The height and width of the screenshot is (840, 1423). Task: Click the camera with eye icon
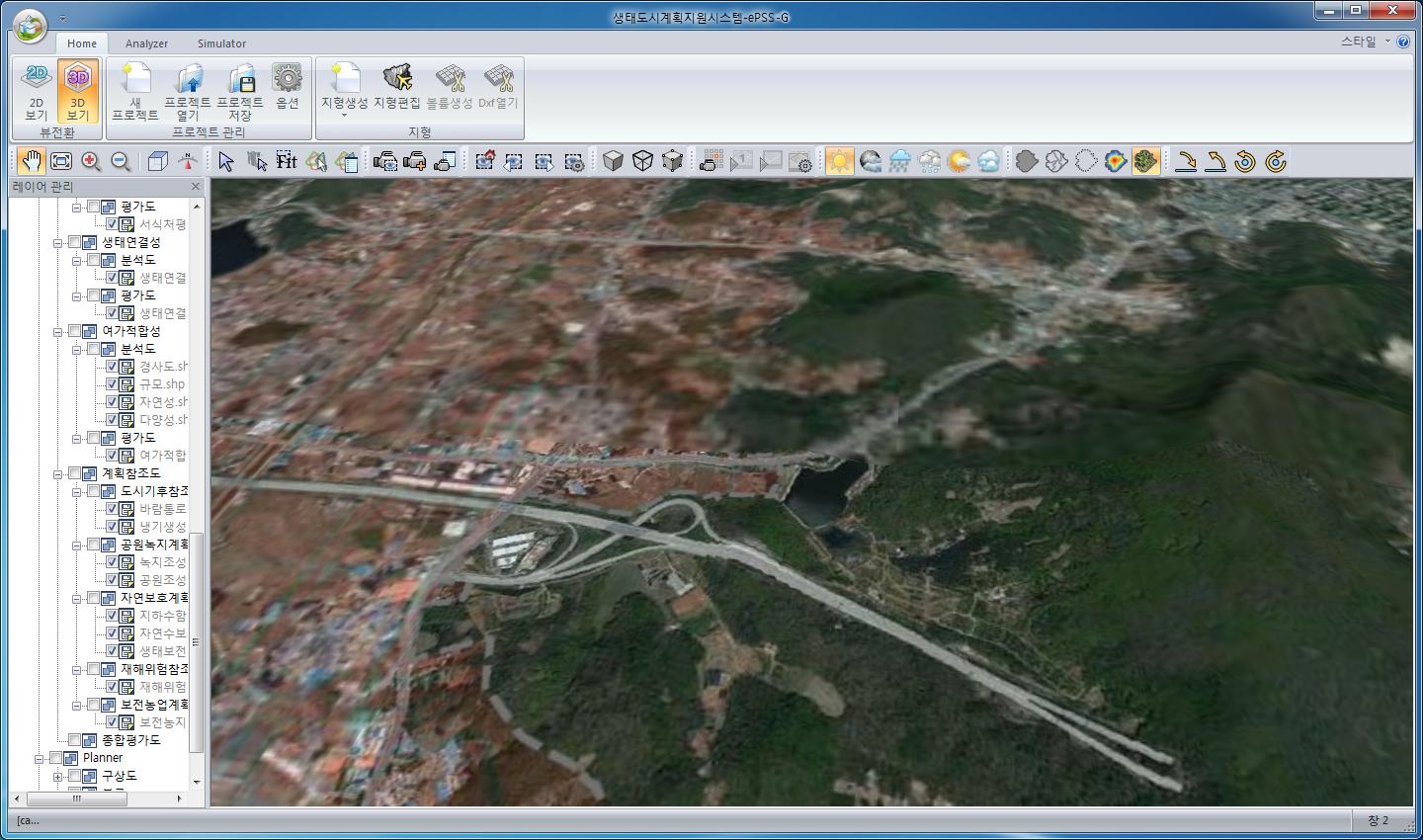(385, 161)
